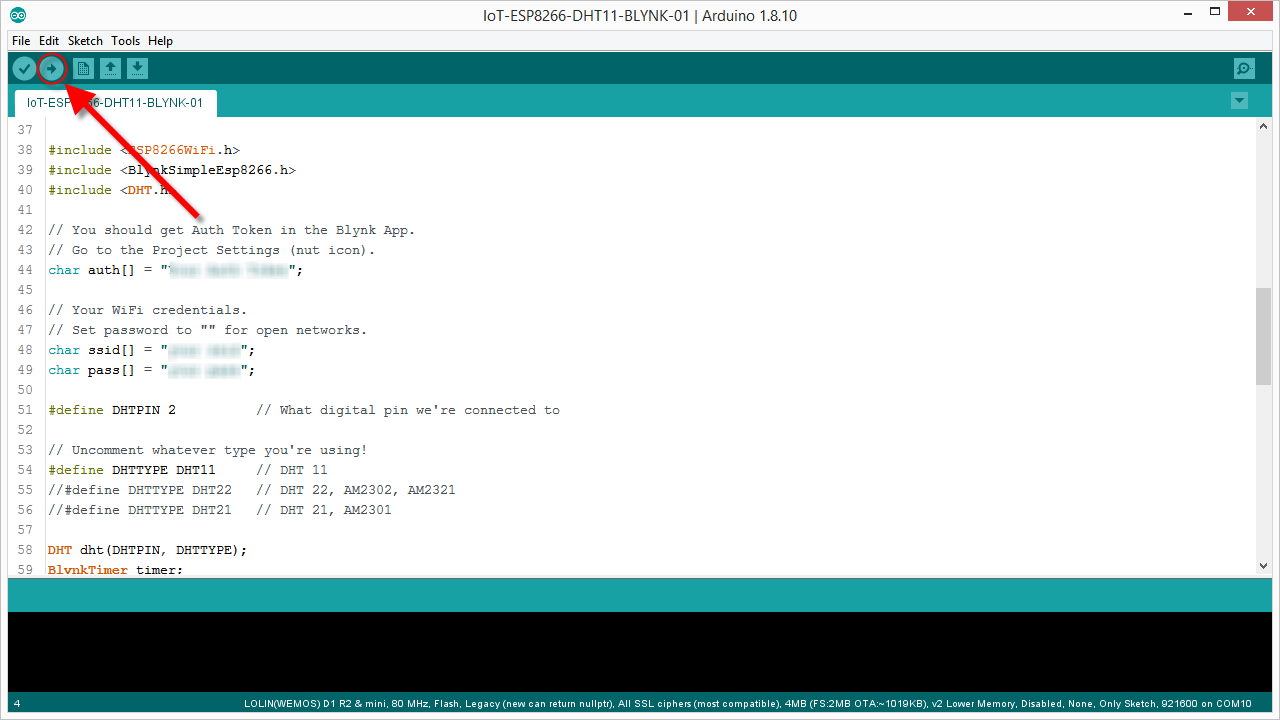Click the editor vertical scrollbar thumb
This screenshot has height=720, width=1280.
(1264, 336)
